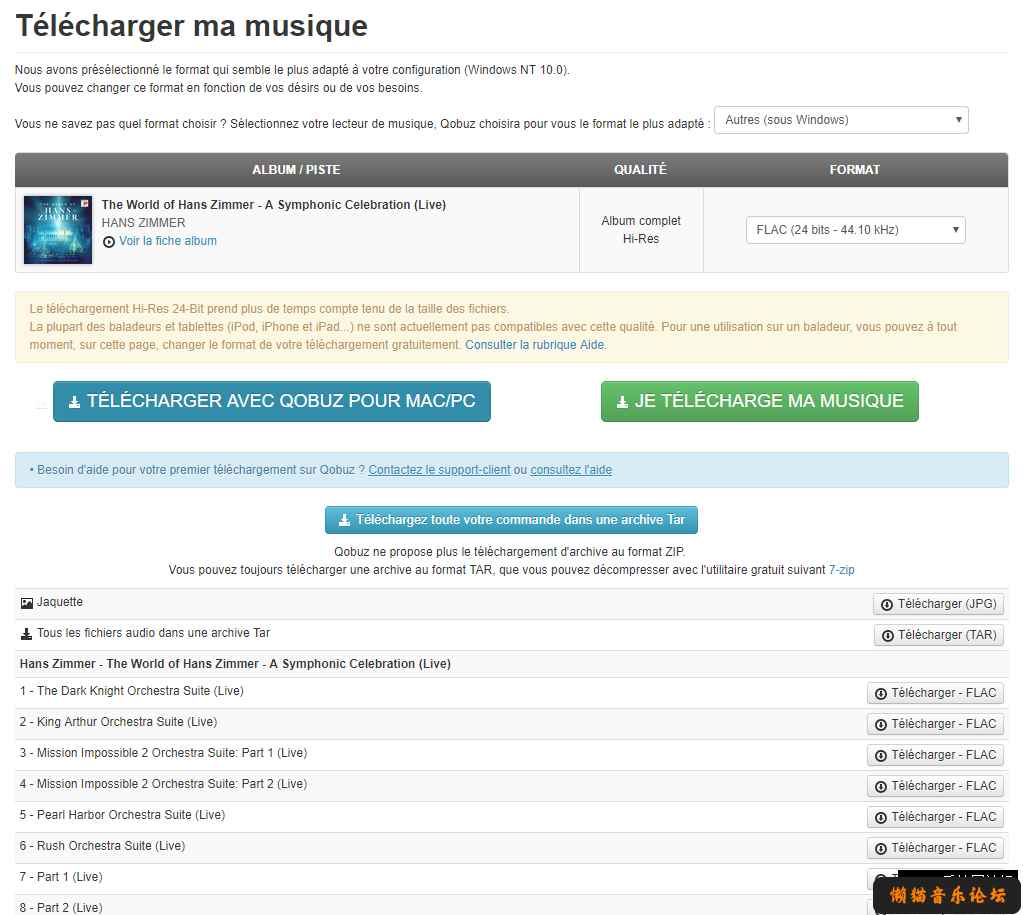This screenshot has width=1023, height=915.
Task: Click 'Tous les fichiers audio dans une archive Tar' label
Action: click(153, 633)
